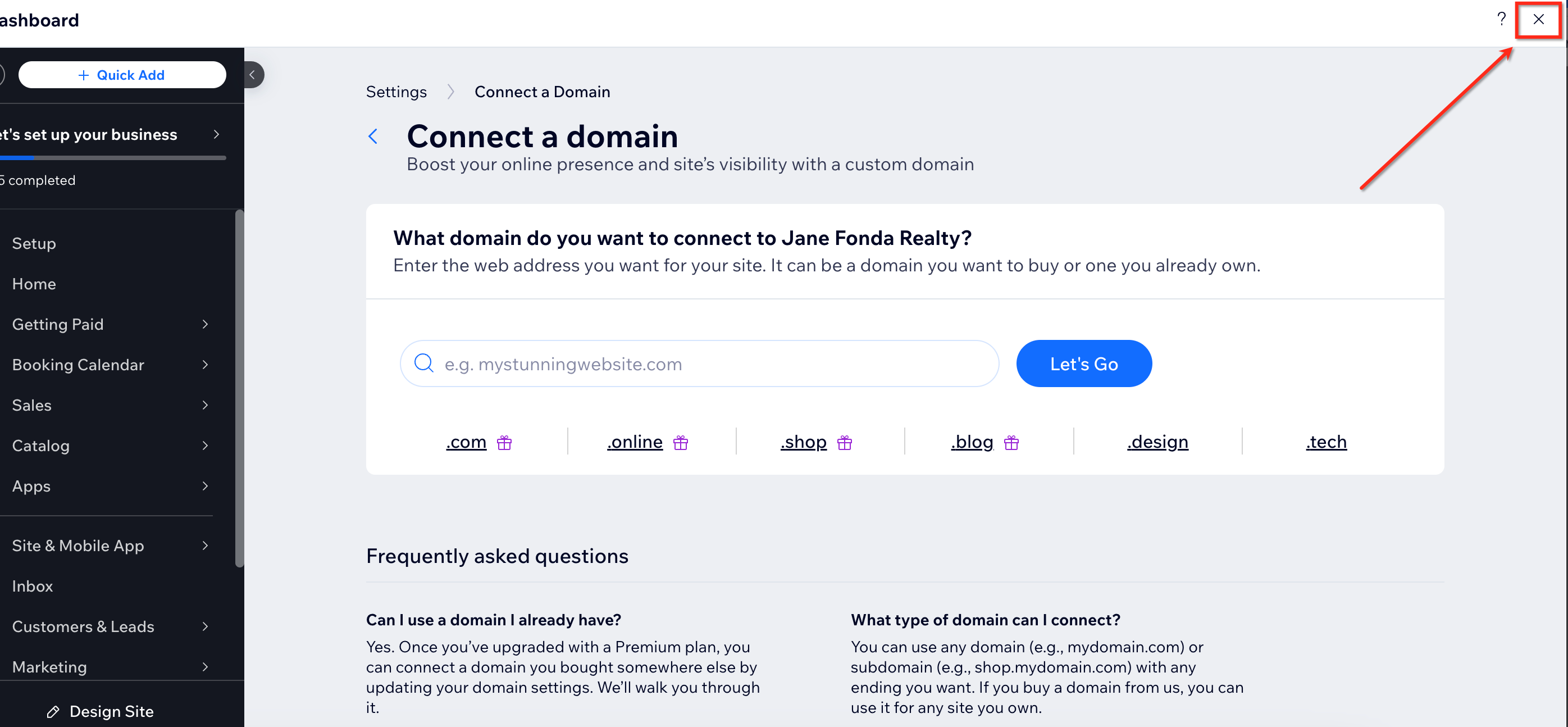Expand the Booking Calendar submenu

coord(110,365)
